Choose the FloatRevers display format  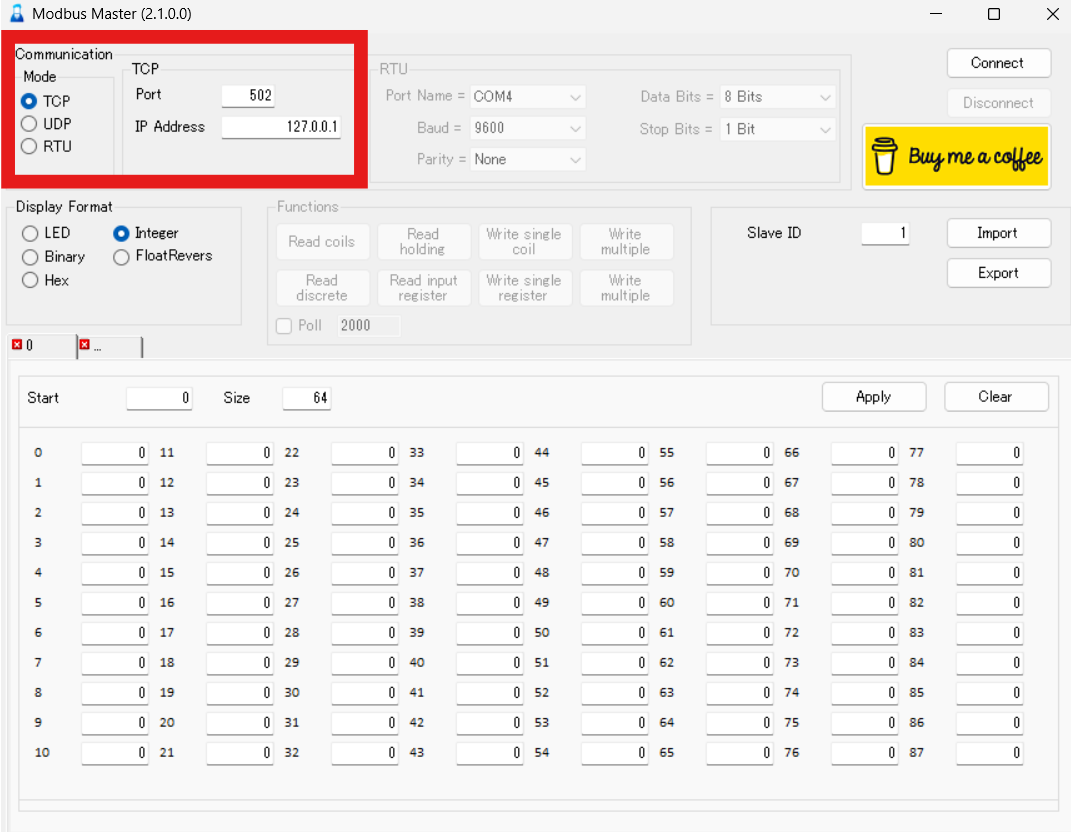coord(121,257)
